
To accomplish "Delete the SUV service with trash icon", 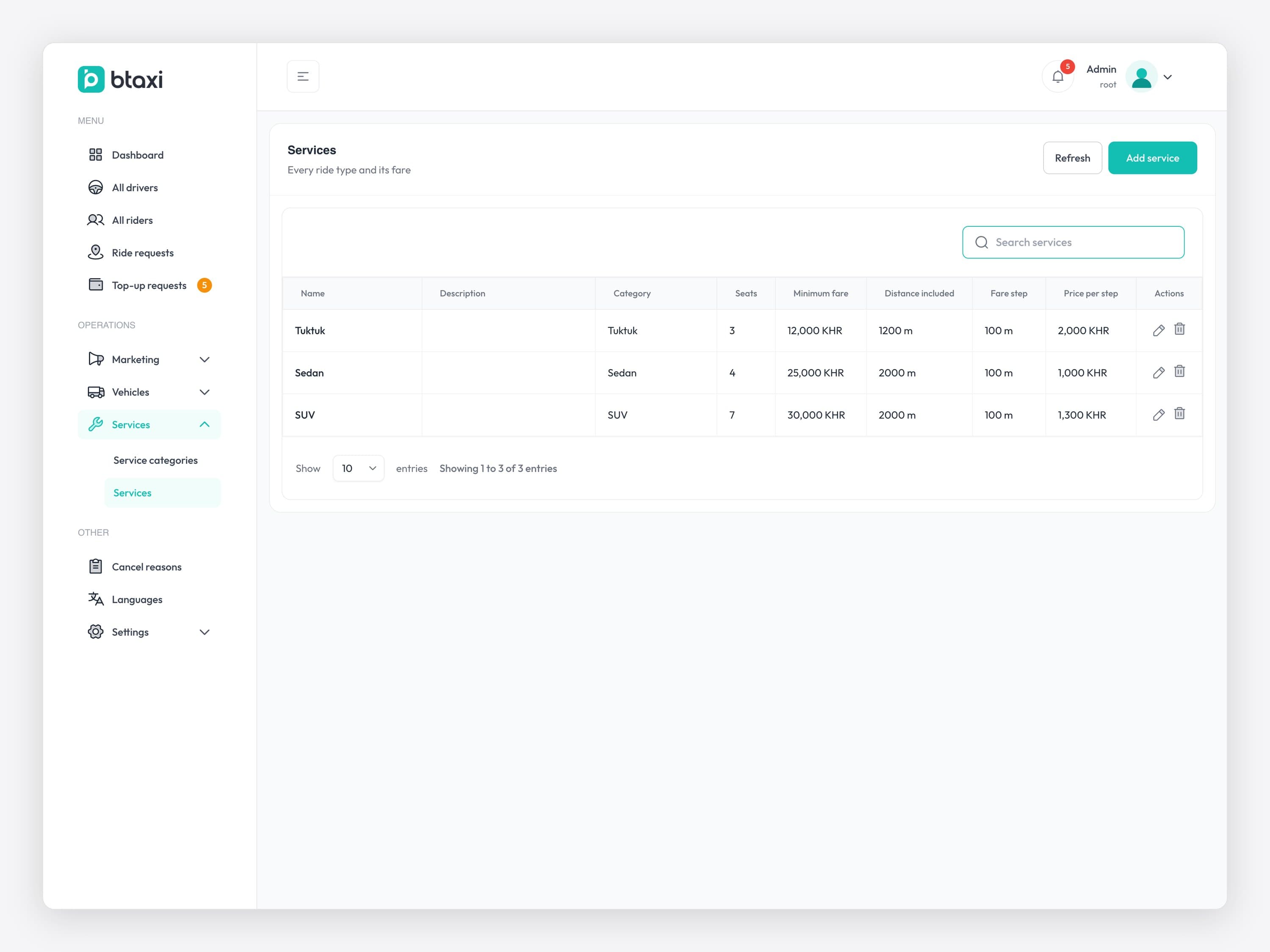I will click(x=1179, y=414).
